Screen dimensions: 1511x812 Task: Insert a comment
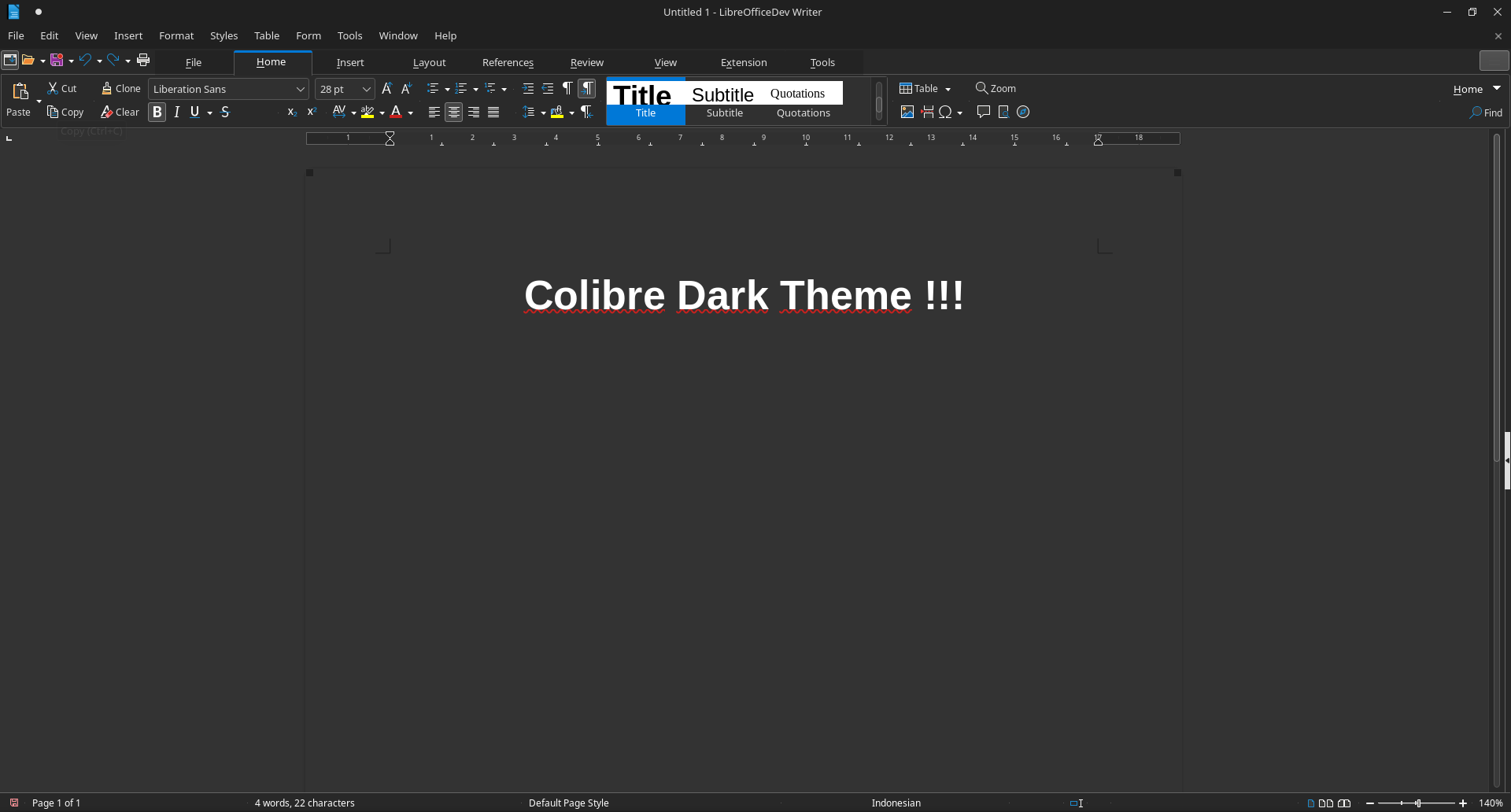click(x=983, y=113)
